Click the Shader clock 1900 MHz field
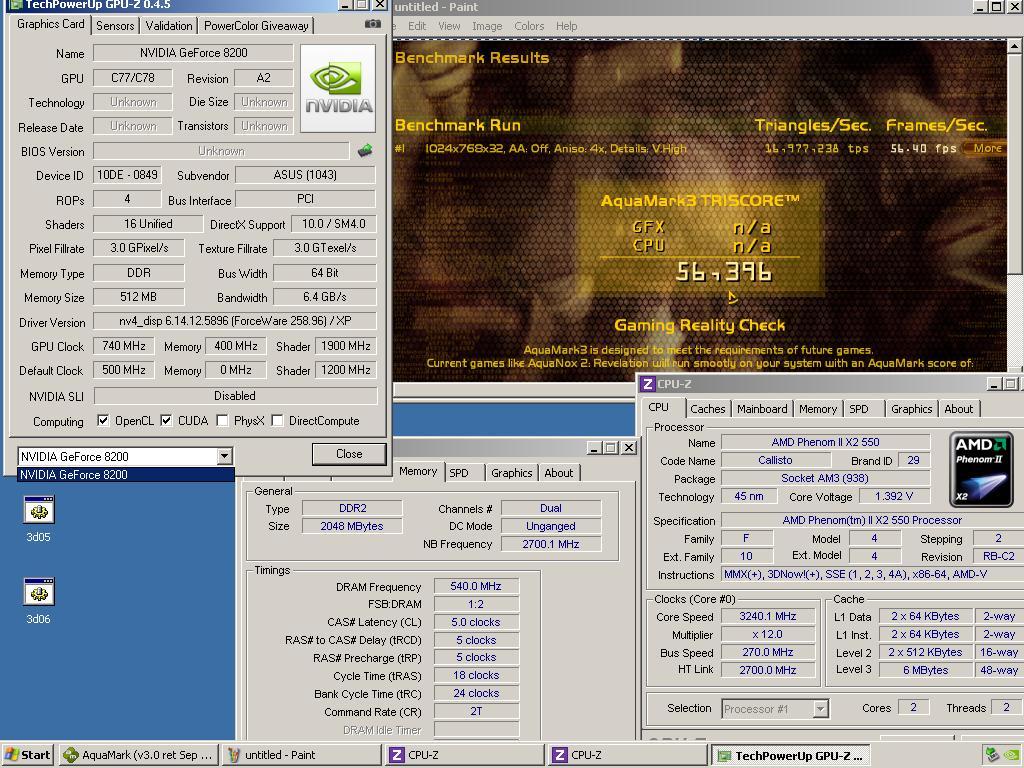The width and height of the screenshot is (1024, 768). point(345,345)
